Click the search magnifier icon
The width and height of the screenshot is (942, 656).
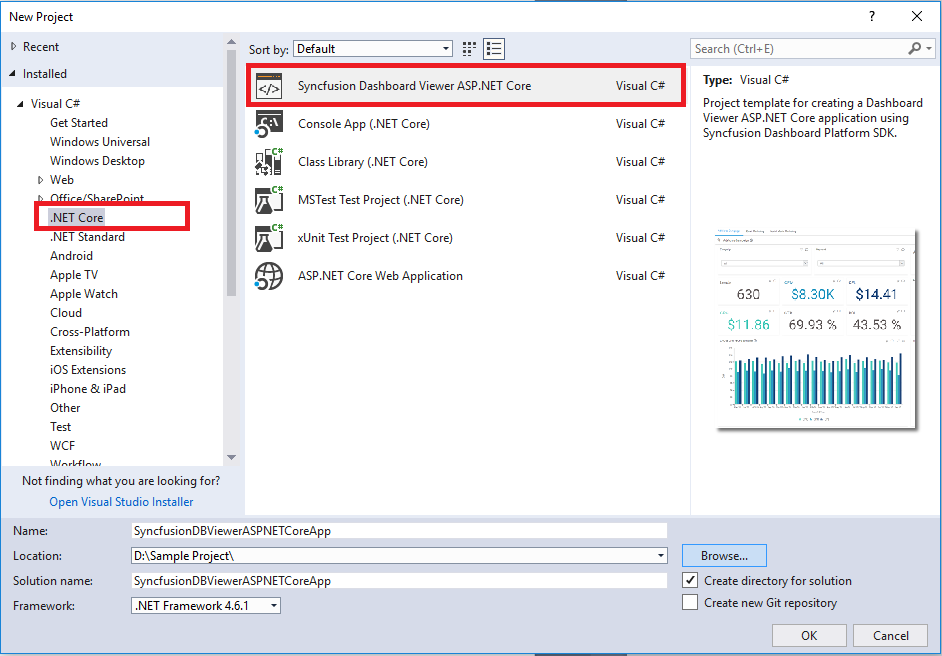click(915, 48)
